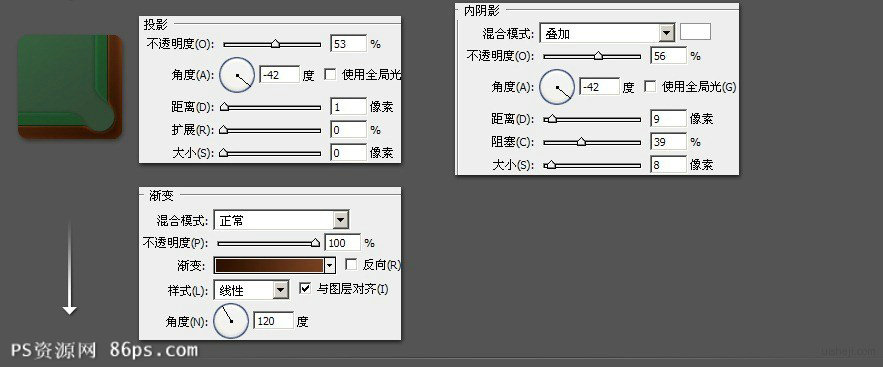883x367 pixels.
Task: Open the gradient blend mode dropdown 正常
Action: point(282,220)
